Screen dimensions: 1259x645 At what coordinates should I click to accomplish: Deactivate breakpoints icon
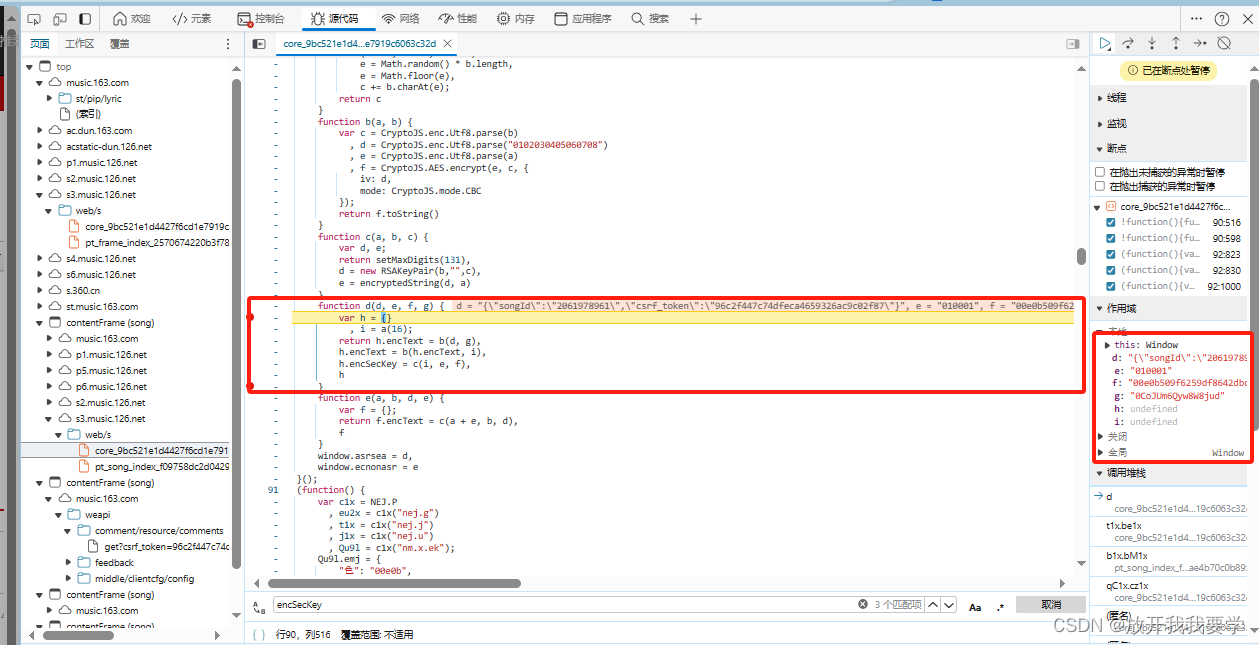tap(1223, 43)
